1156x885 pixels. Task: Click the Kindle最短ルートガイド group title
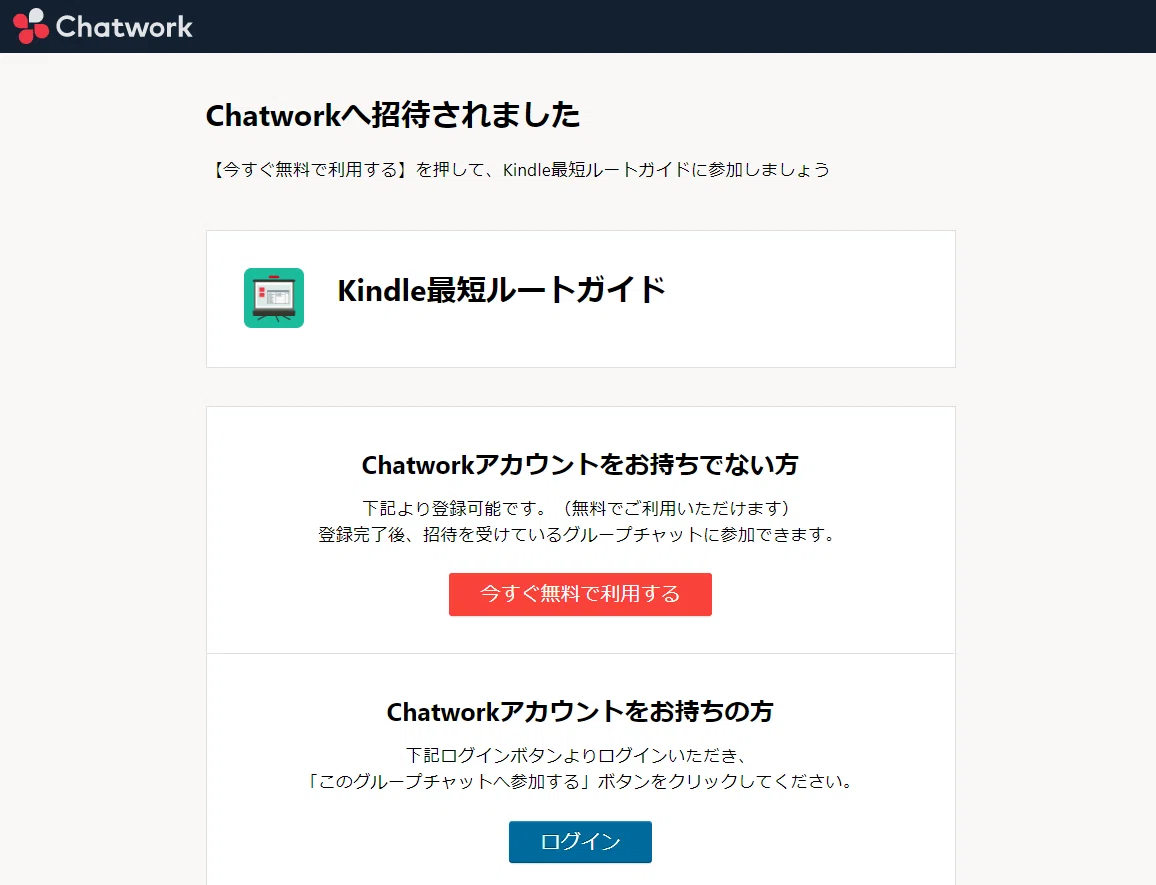point(501,290)
